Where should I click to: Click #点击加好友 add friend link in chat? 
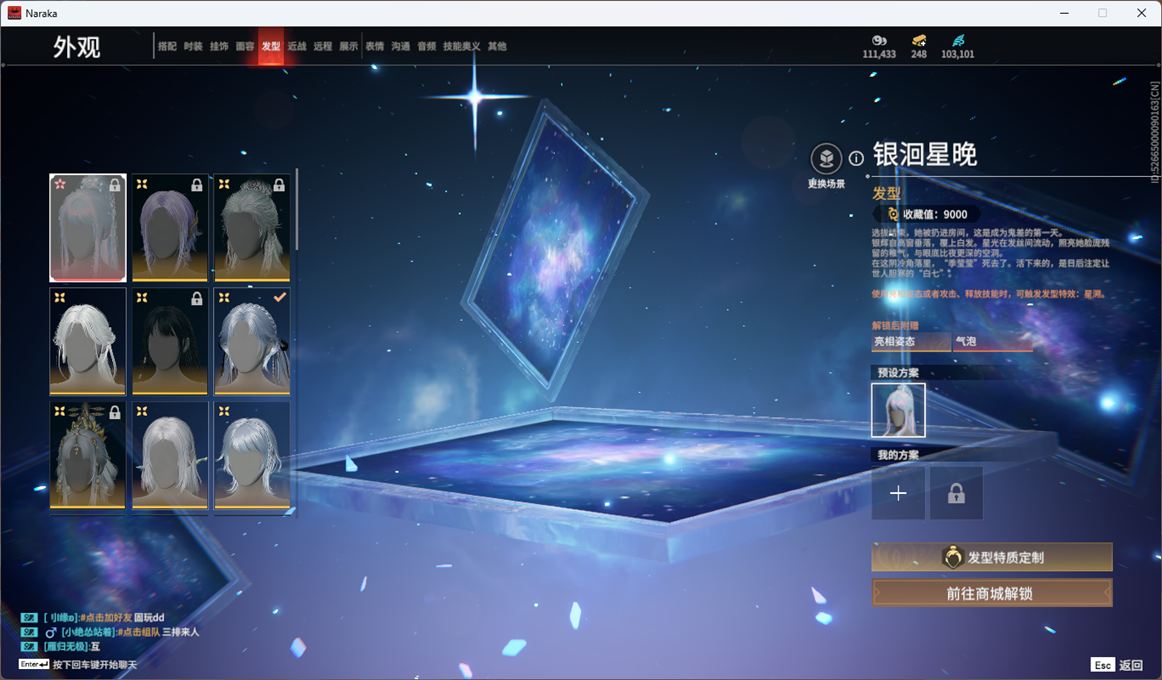point(106,617)
